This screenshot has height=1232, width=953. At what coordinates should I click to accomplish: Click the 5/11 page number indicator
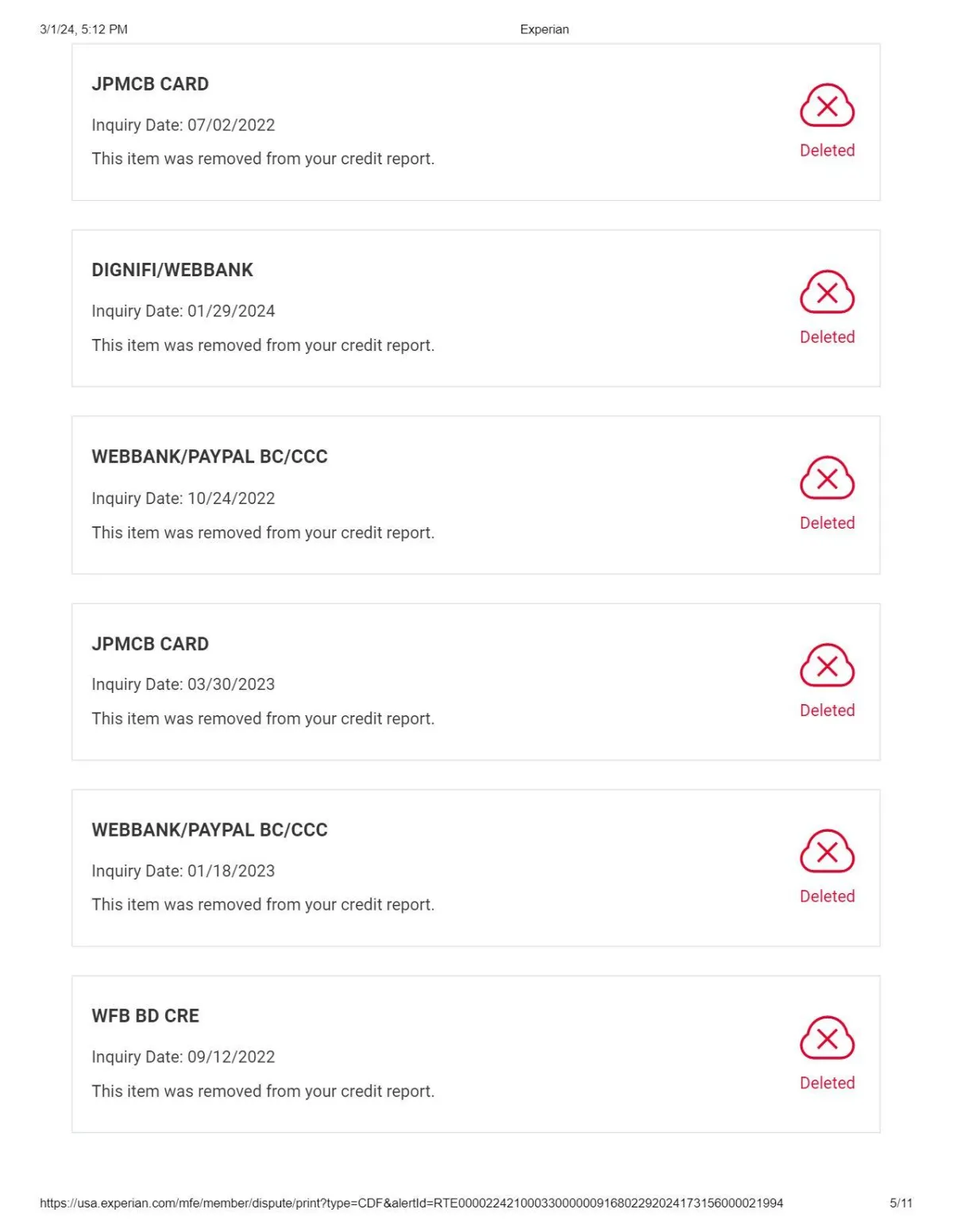(901, 1203)
